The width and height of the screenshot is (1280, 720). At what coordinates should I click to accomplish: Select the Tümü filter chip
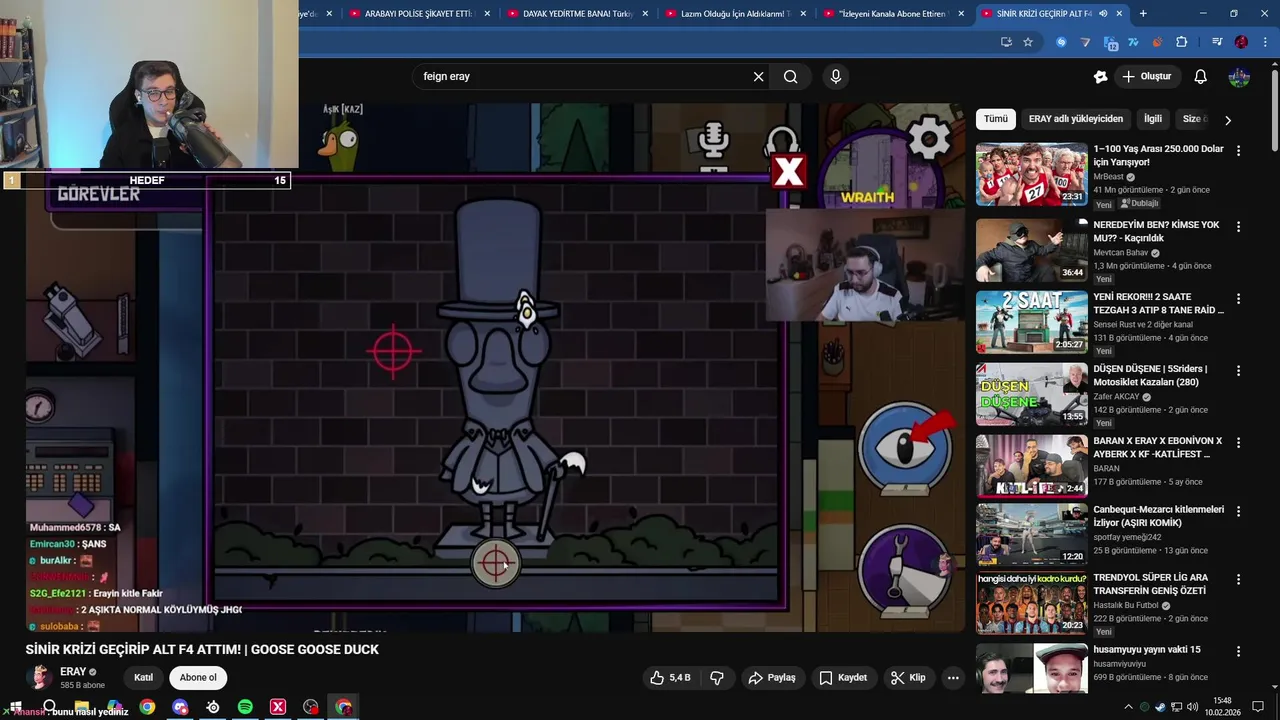[996, 119]
